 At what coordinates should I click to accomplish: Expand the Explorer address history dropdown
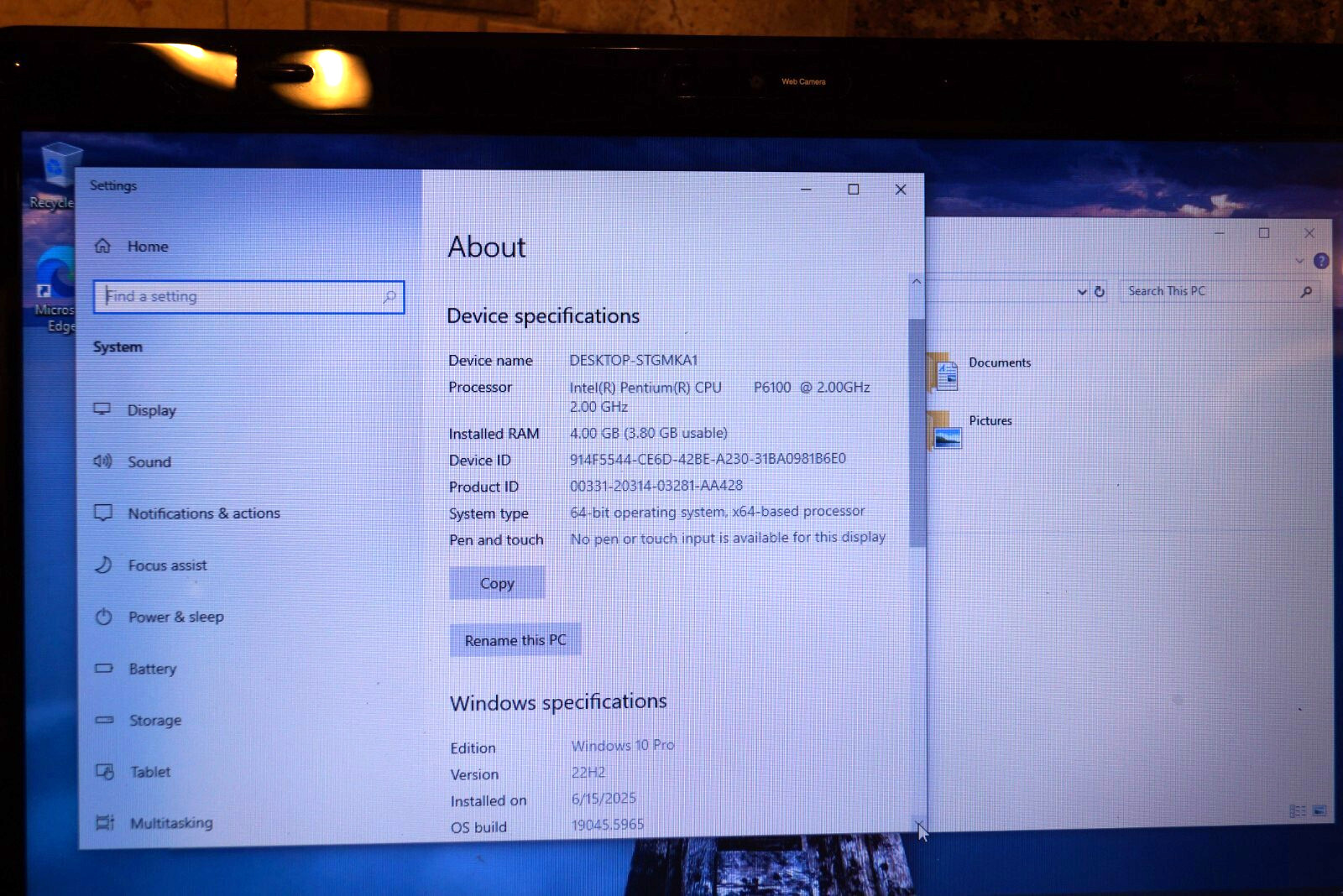tap(1082, 291)
